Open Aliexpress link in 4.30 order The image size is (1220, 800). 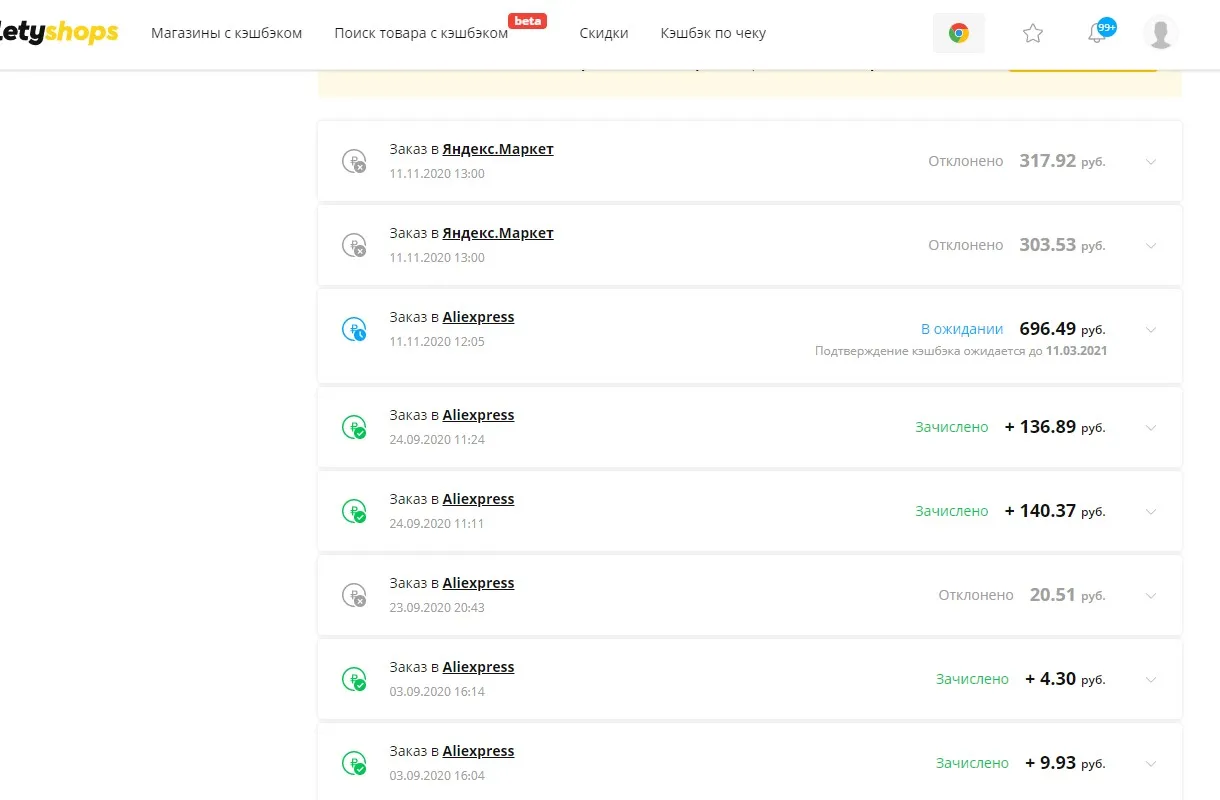point(478,667)
